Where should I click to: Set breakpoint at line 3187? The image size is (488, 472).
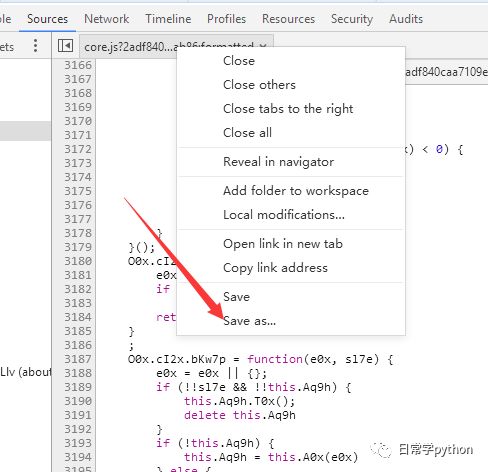tap(78, 359)
